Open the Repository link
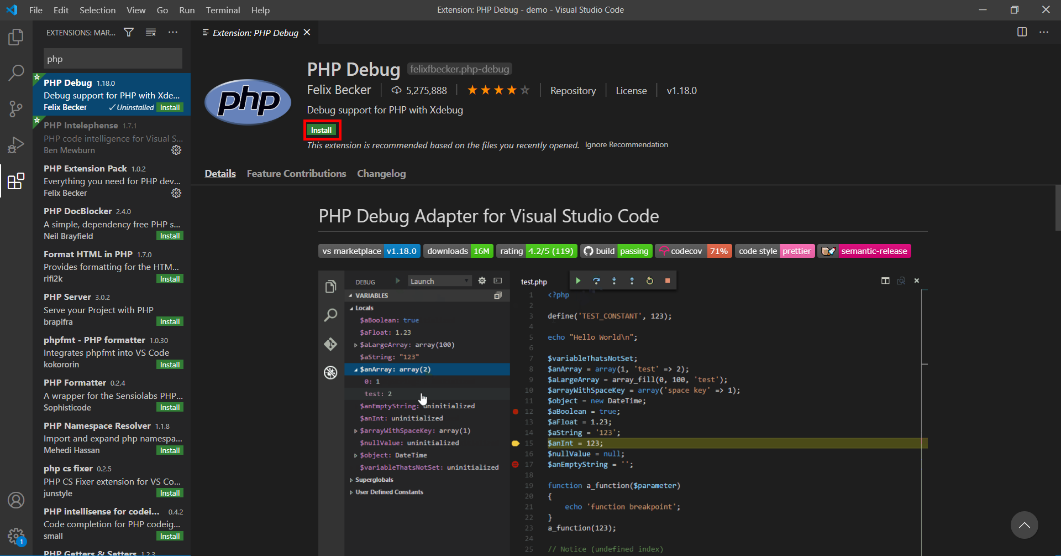 573,91
